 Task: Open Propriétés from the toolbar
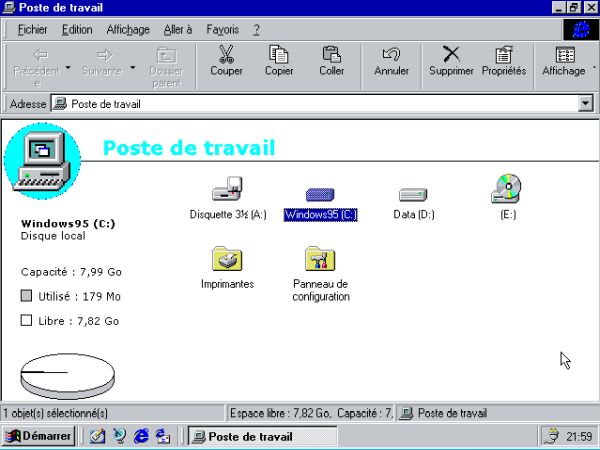(x=504, y=61)
